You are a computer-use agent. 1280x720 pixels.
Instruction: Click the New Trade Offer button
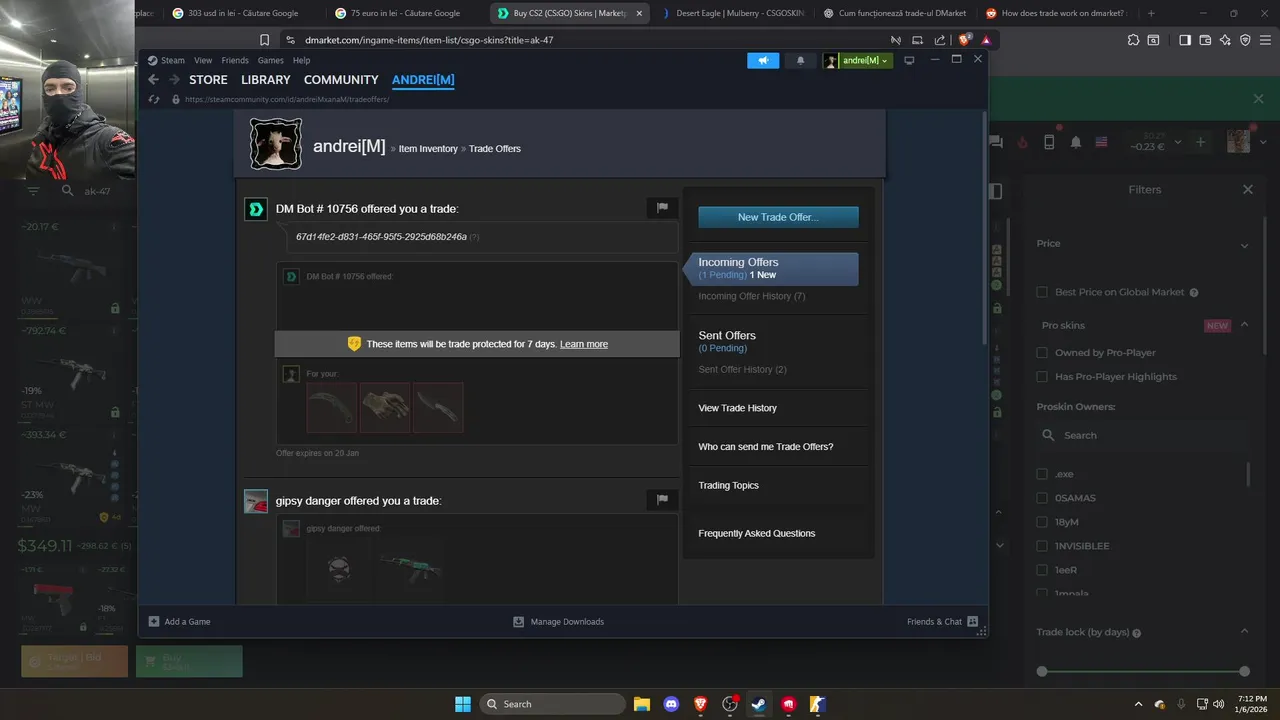(778, 217)
